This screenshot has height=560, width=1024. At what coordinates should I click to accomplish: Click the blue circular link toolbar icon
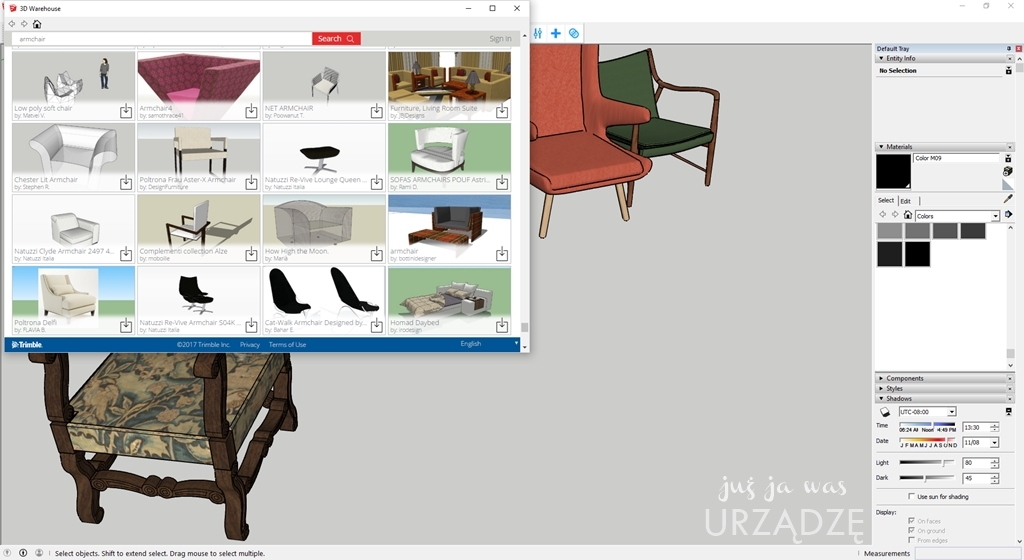pos(574,33)
